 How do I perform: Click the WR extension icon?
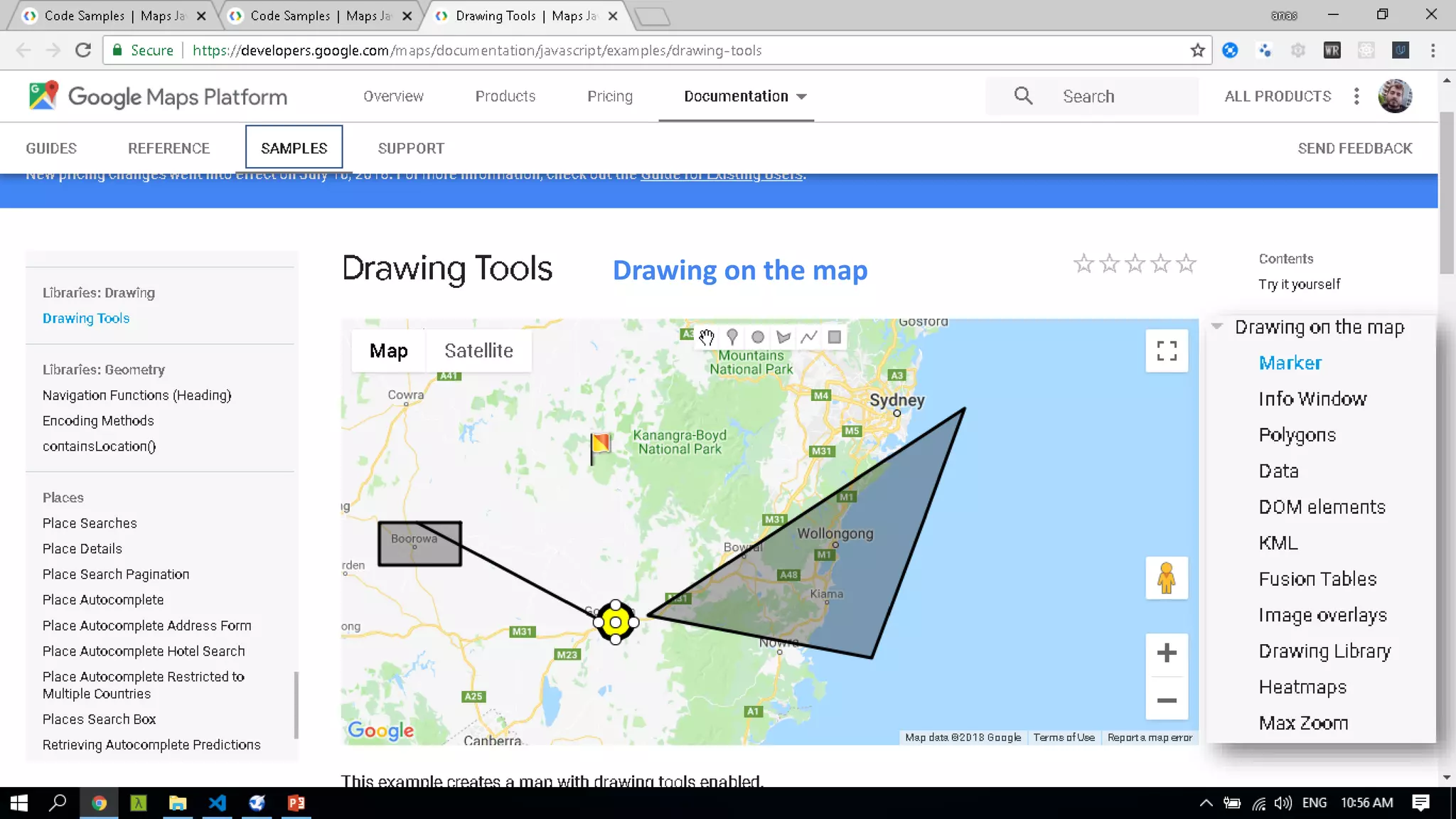click(1332, 50)
